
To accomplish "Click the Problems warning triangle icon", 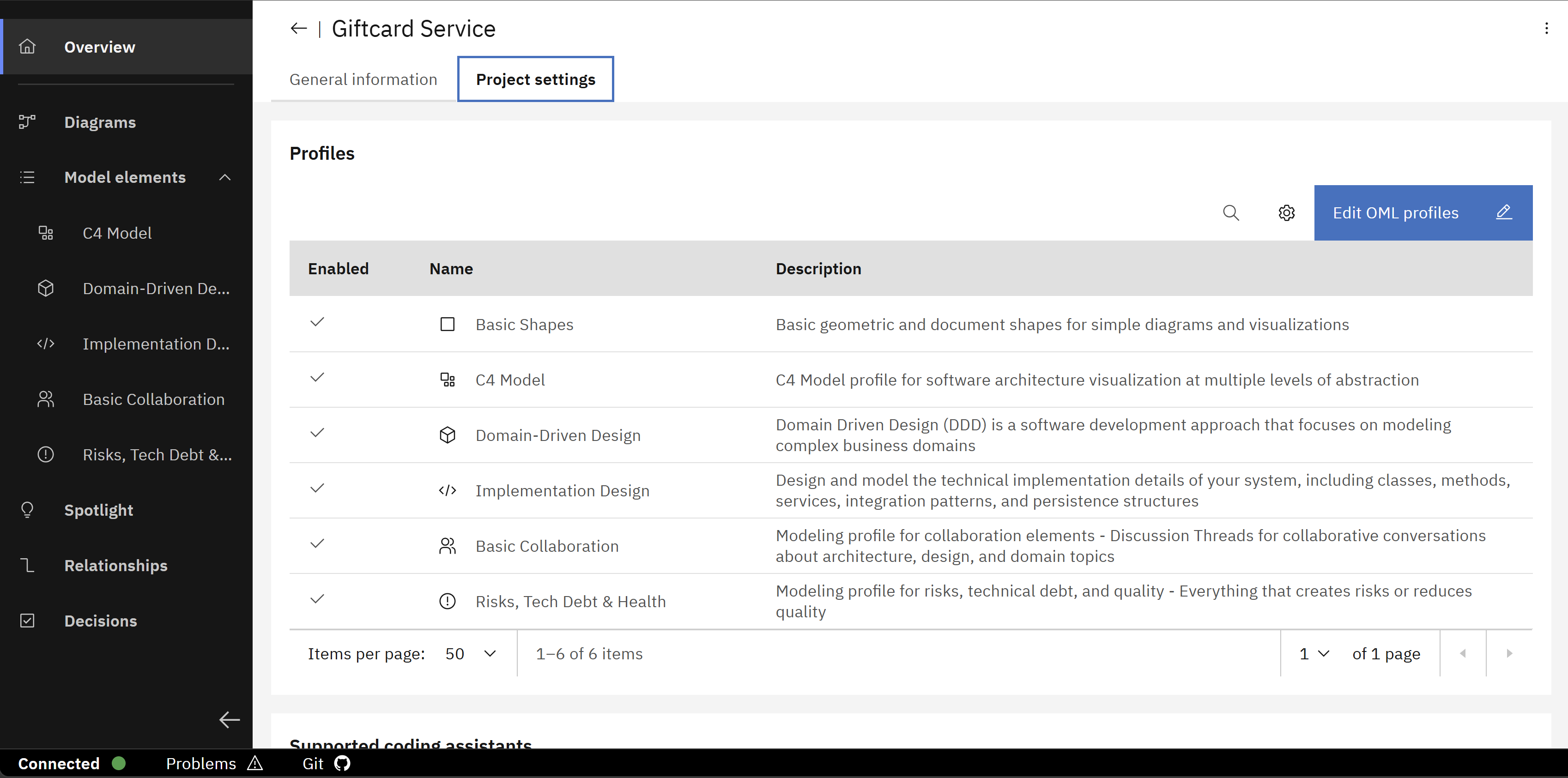I will click(255, 763).
